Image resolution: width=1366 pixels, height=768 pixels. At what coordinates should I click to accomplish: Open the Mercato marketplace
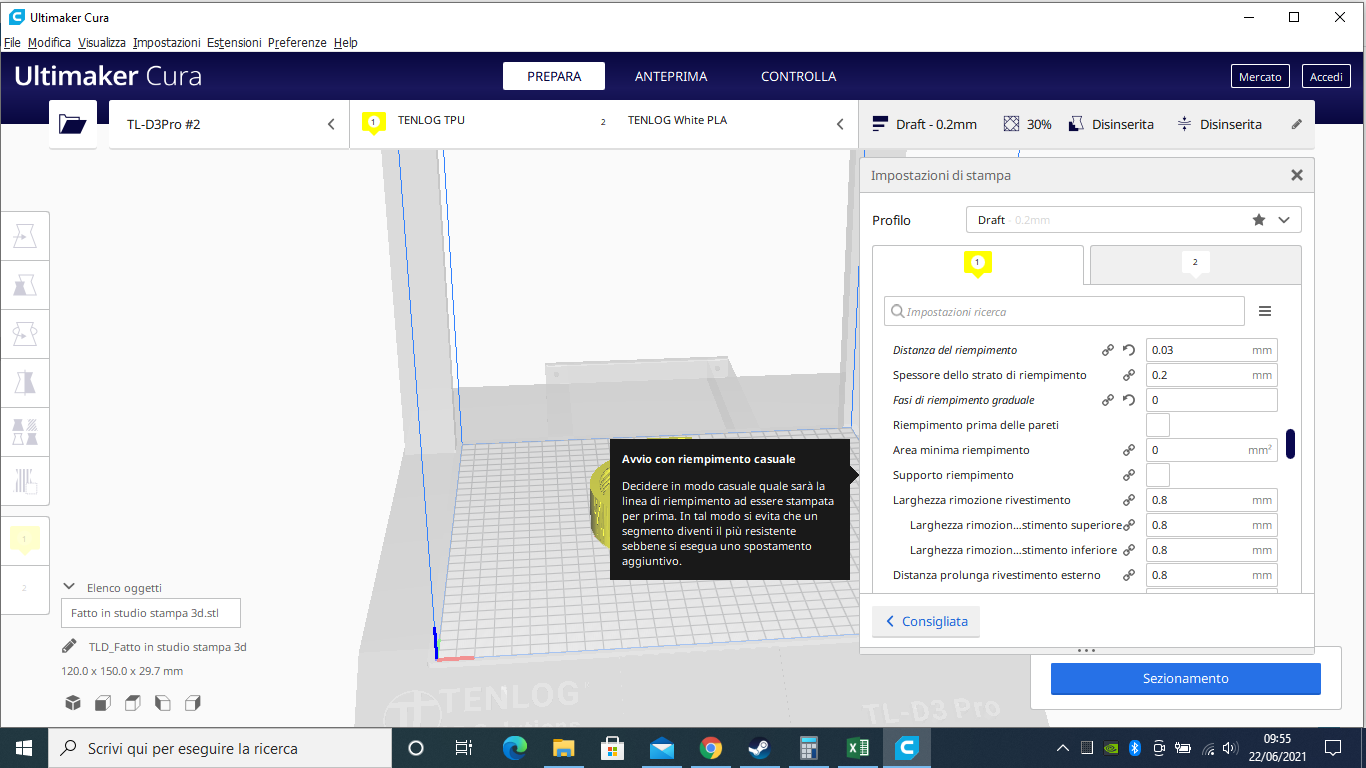click(x=1260, y=77)
